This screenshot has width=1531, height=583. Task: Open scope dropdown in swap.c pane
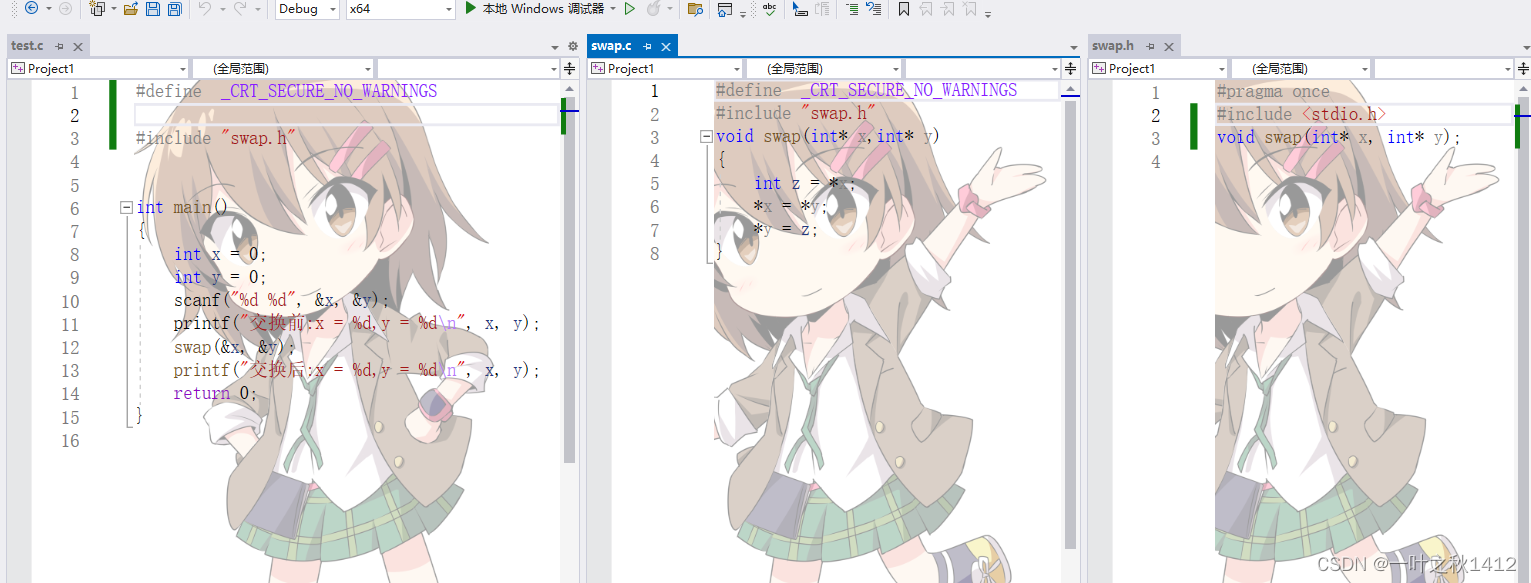click(824, 68)
